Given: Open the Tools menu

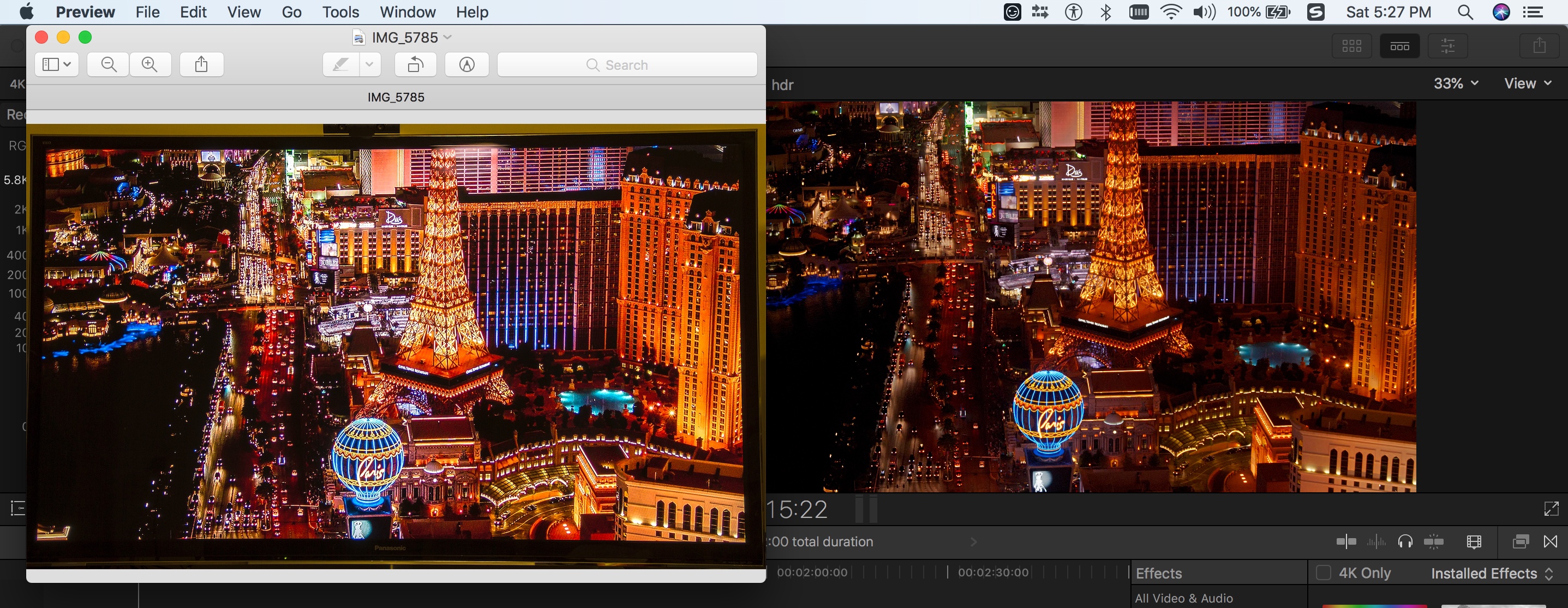Looking at the screenshot, I should [340, 12].
